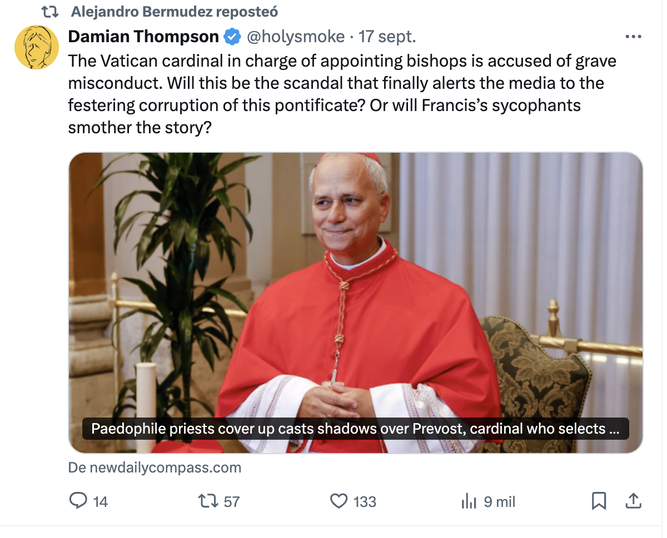This screenshot has width=667, height=538.
Task: Click the Paedophile priests cover up headline caption
Action: click(x=355, y=429)
